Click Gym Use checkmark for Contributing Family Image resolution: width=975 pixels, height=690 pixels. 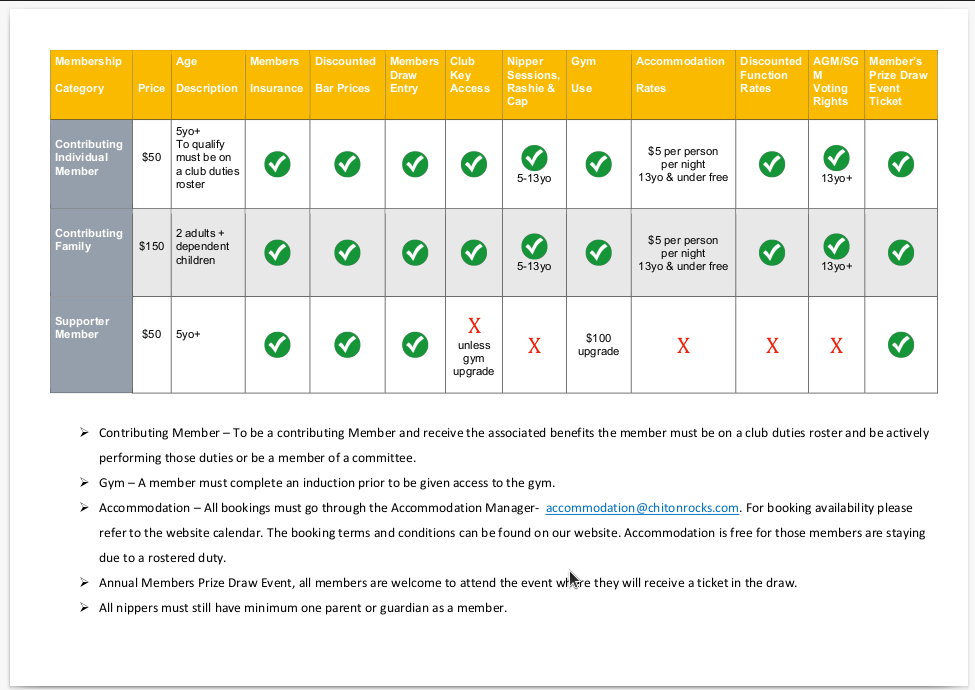(599, 252)
